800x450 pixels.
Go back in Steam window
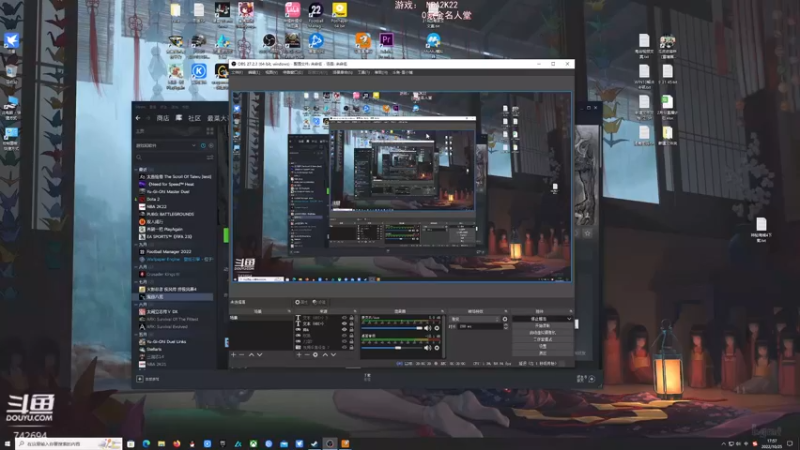[x=138, y=118]
